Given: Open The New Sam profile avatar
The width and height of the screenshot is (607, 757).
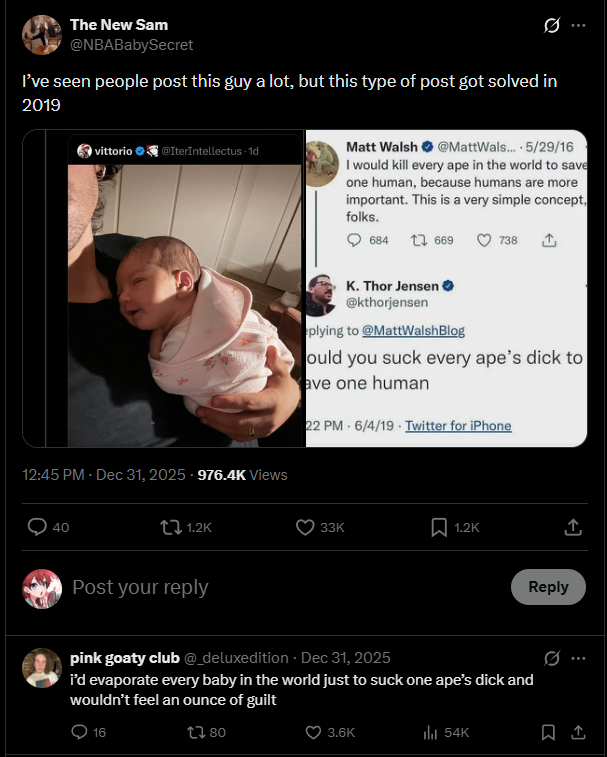Looking at the screenshot, I should pyautogui.click(x=42, y=35).
